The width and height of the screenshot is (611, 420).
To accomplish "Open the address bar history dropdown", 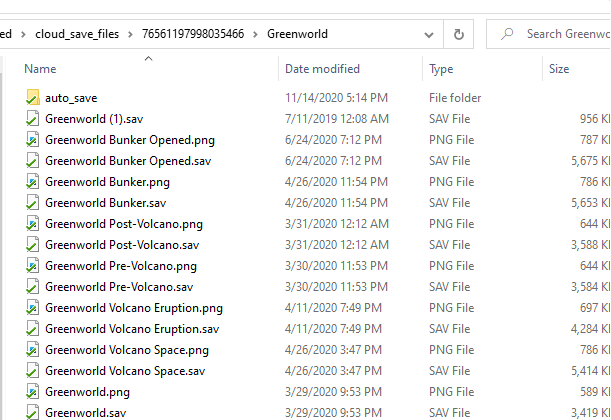I will [429, 35].
